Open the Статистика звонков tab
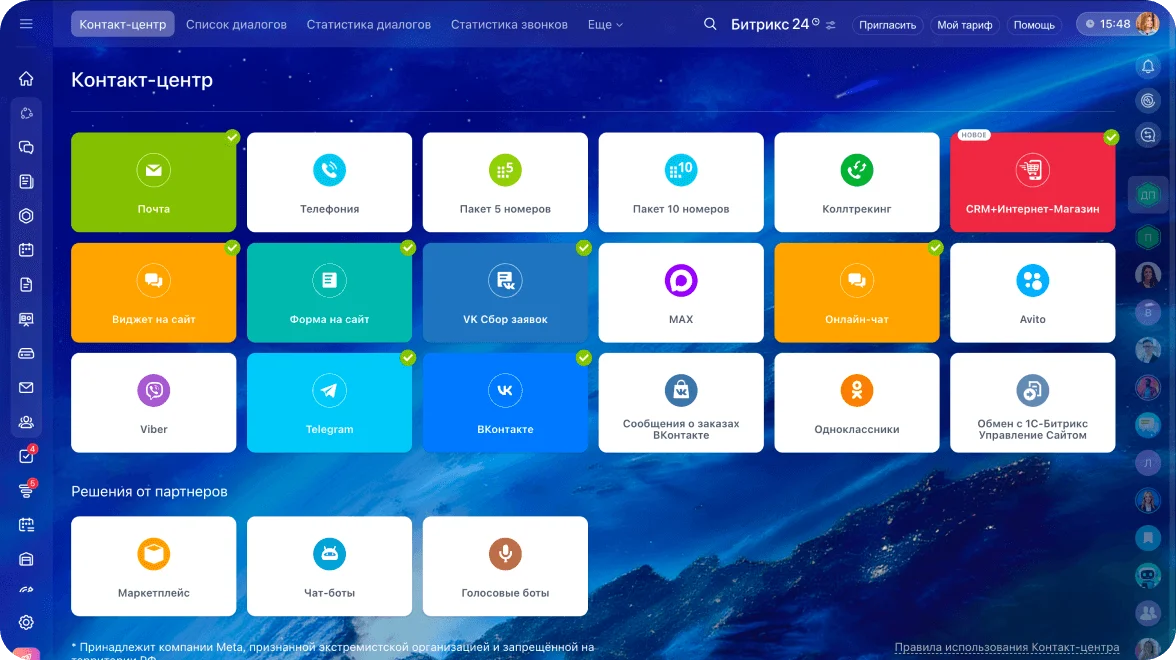1176x660 pixels. [x=509, y=24]
